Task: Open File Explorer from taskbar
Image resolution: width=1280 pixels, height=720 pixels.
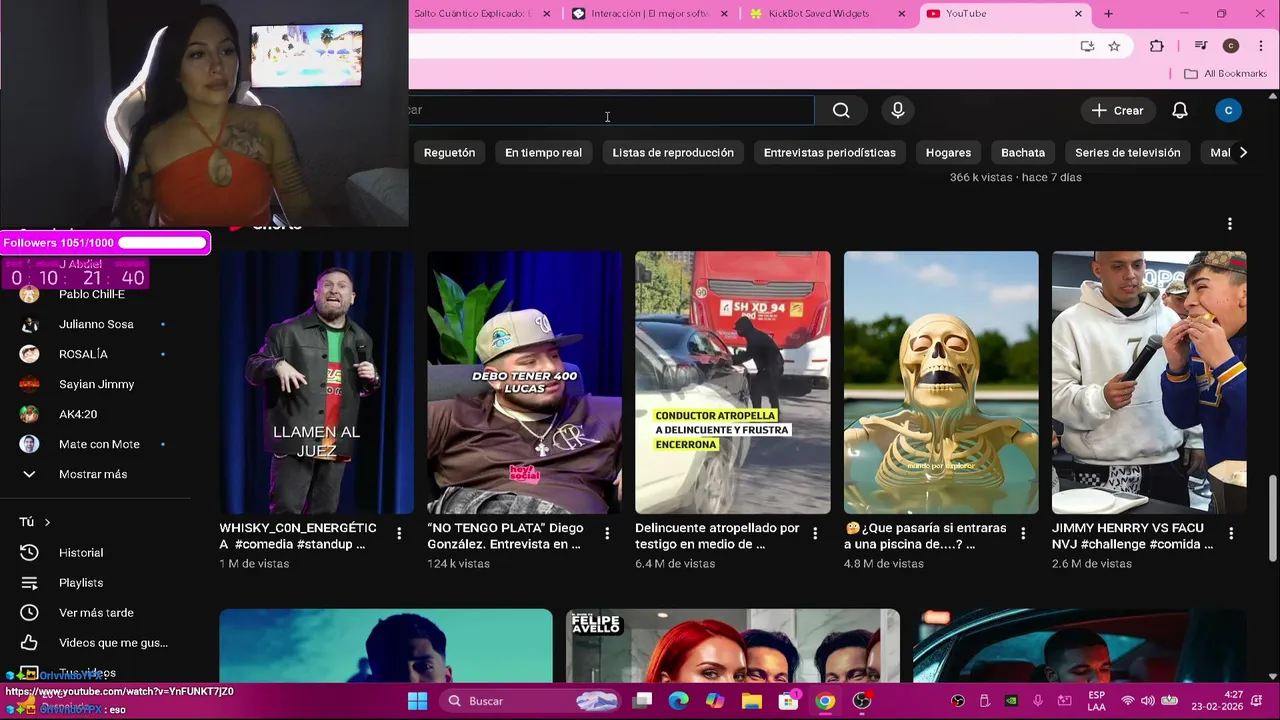Action: click(x=751, y=701)
